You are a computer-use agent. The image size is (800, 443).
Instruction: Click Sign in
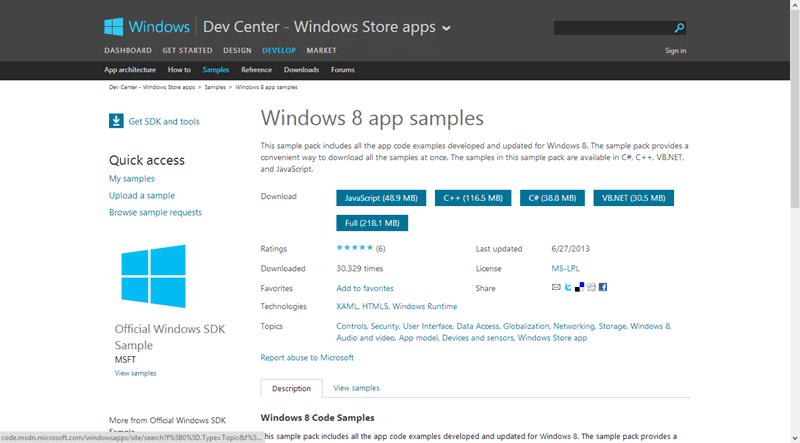point(676,51)
